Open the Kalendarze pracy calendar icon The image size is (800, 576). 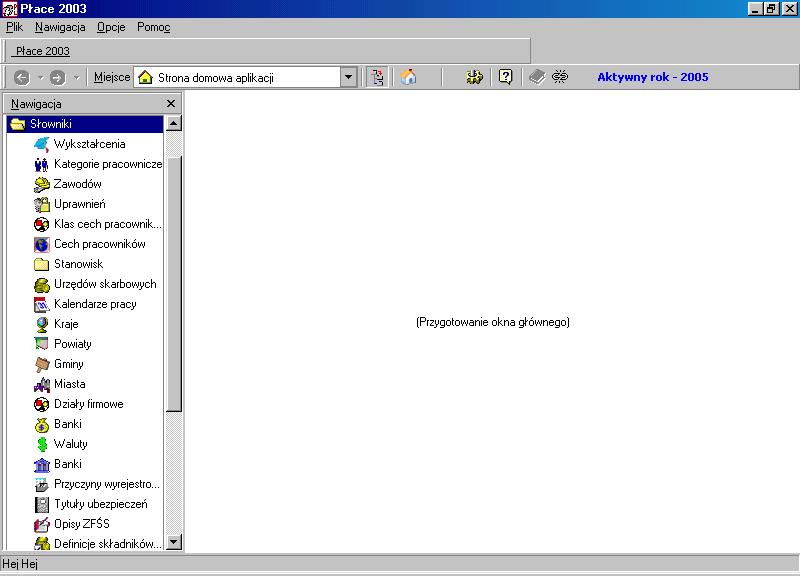click(42, 304)
